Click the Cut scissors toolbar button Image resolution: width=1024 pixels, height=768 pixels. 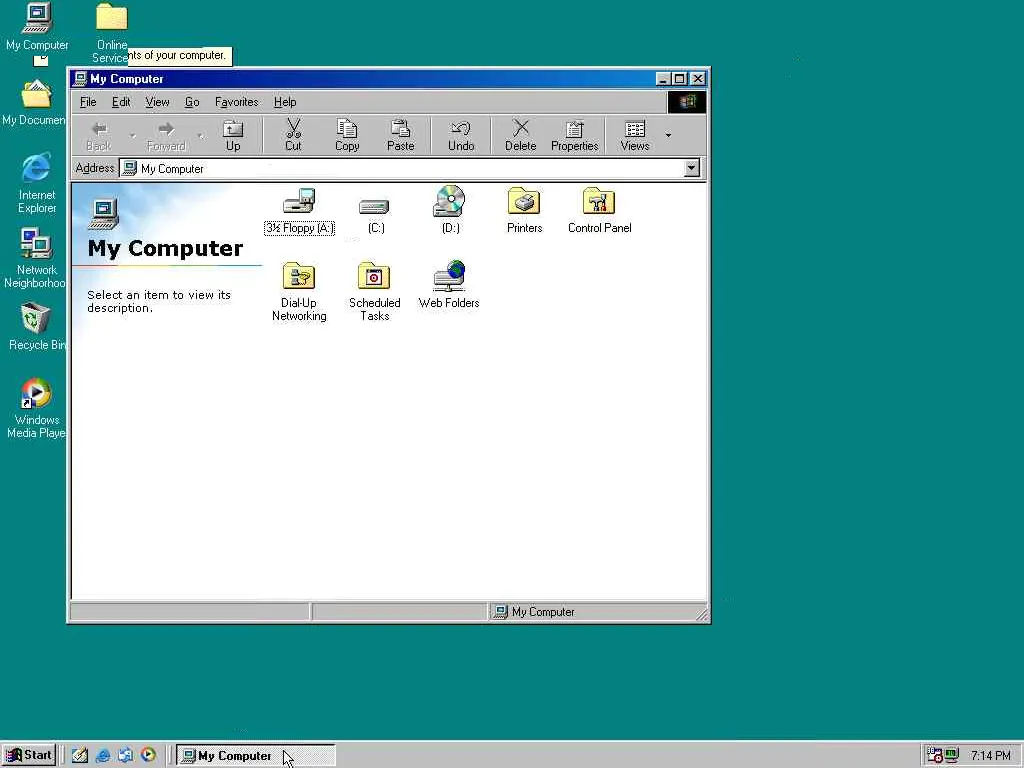(x=293, y=135)
